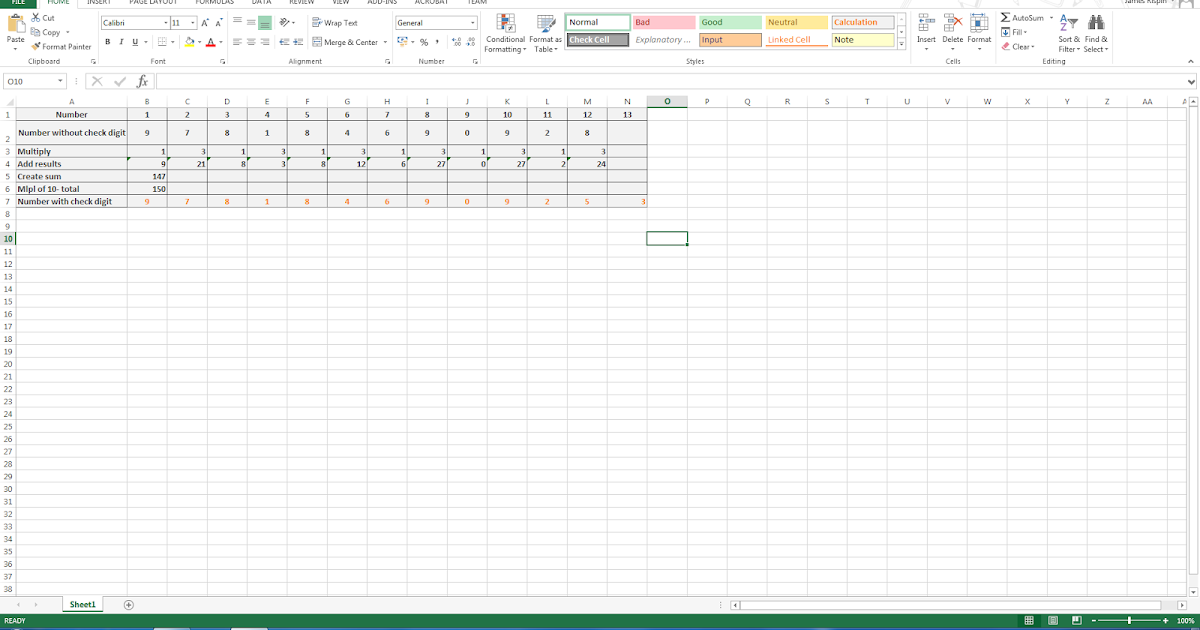Click the Format Painter brush
Image resolution: width=1200 pixels, height=630 pixels.
(36, 46)
